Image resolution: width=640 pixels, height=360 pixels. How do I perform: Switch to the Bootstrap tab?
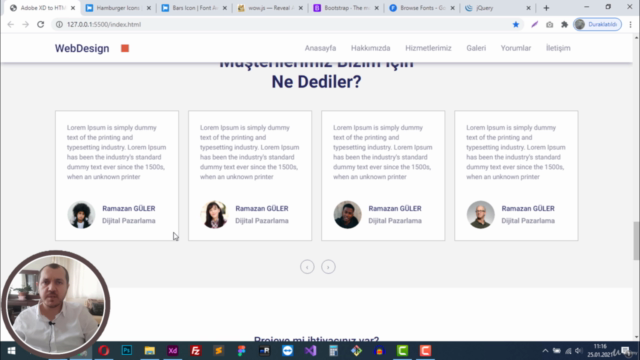click(x=346, y=8)
